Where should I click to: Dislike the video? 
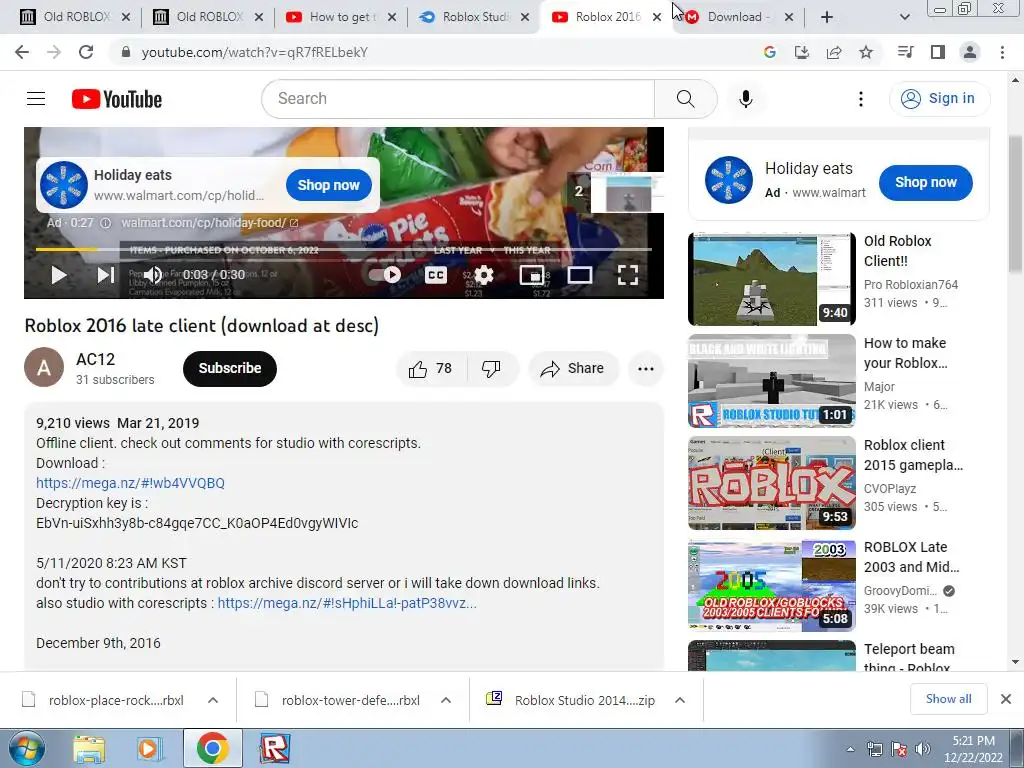pyautogui.click(x=491, y=369)
